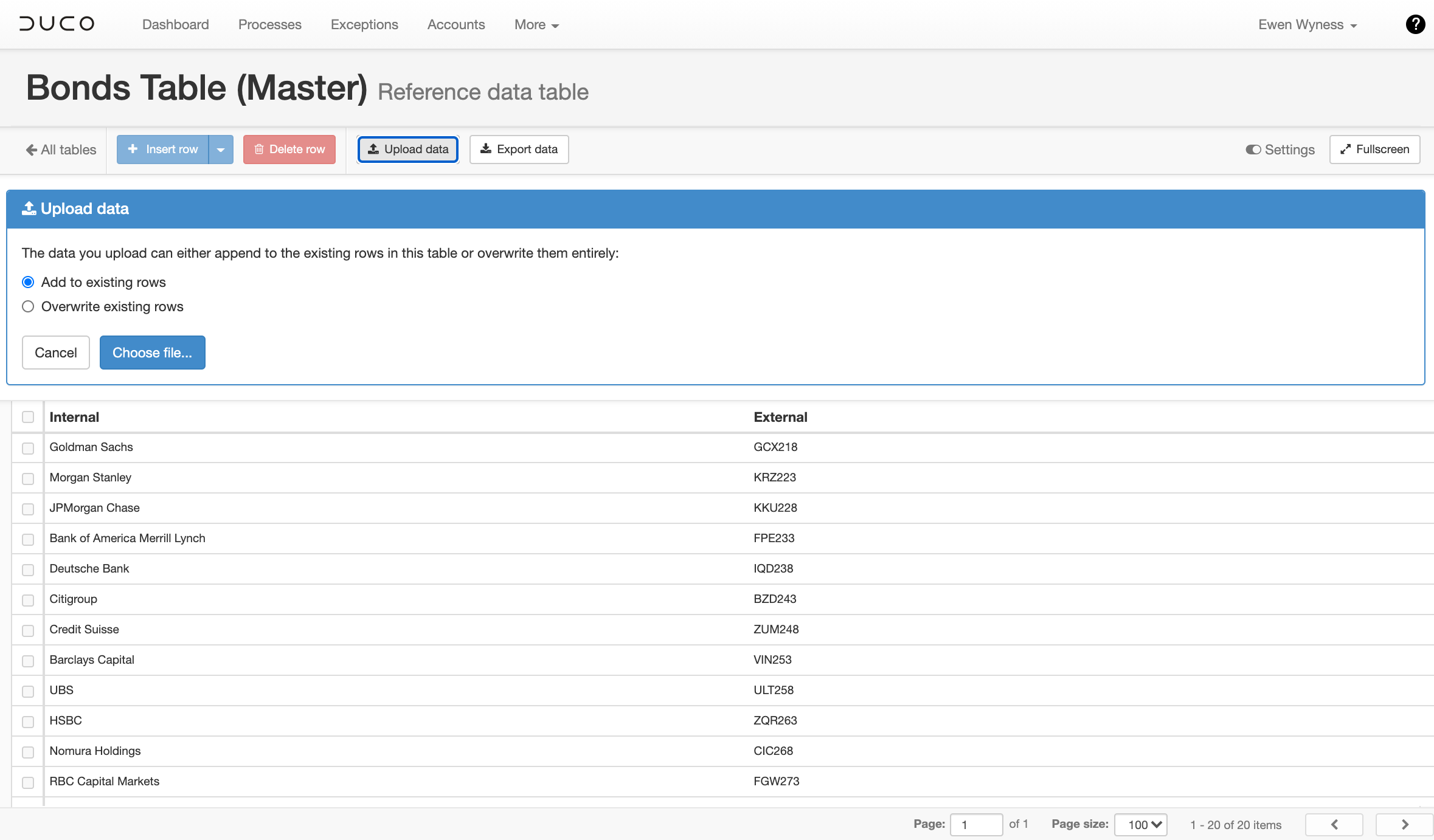Enter Fullscreen mode with expand icon
Viewport: 1434px width, 840px height.
1374,150
